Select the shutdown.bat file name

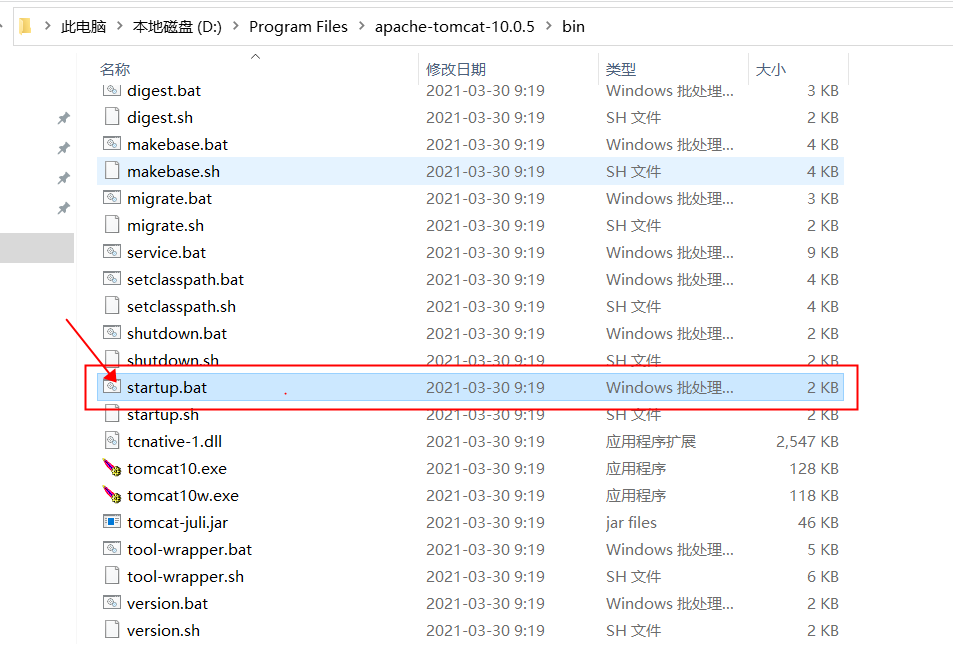pos(177,333)
